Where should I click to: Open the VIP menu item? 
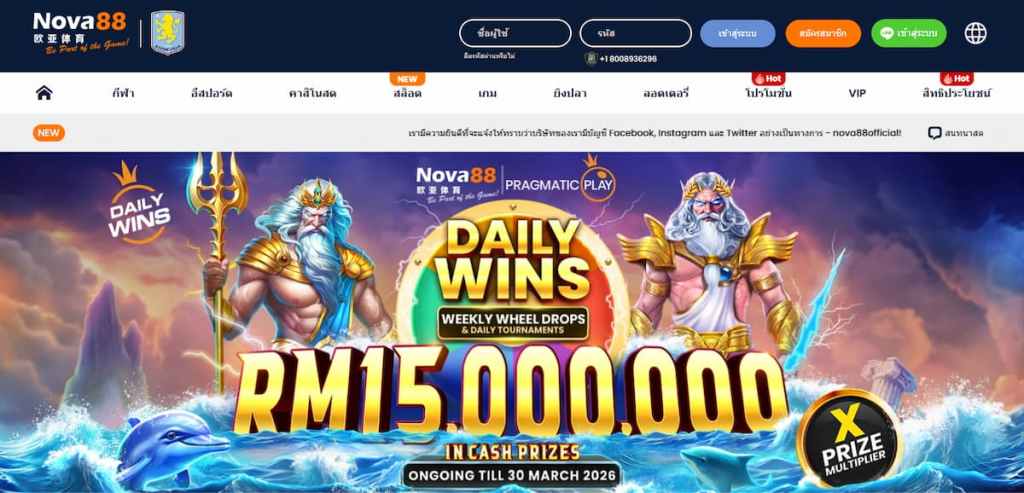pos(857,93)
